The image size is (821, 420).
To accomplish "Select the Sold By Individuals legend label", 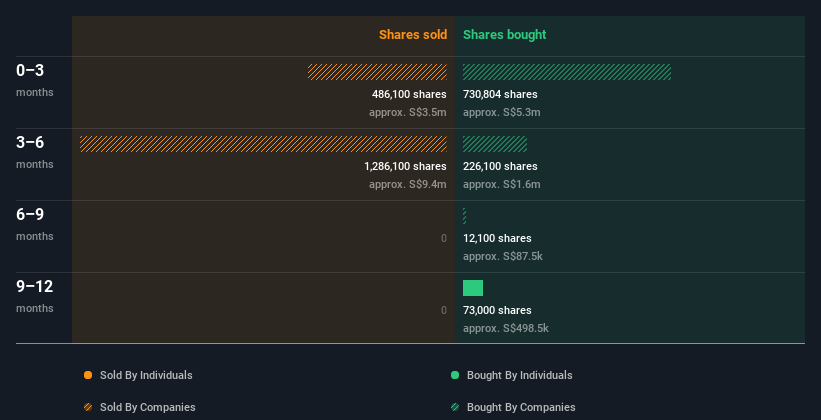I will 146,375.
